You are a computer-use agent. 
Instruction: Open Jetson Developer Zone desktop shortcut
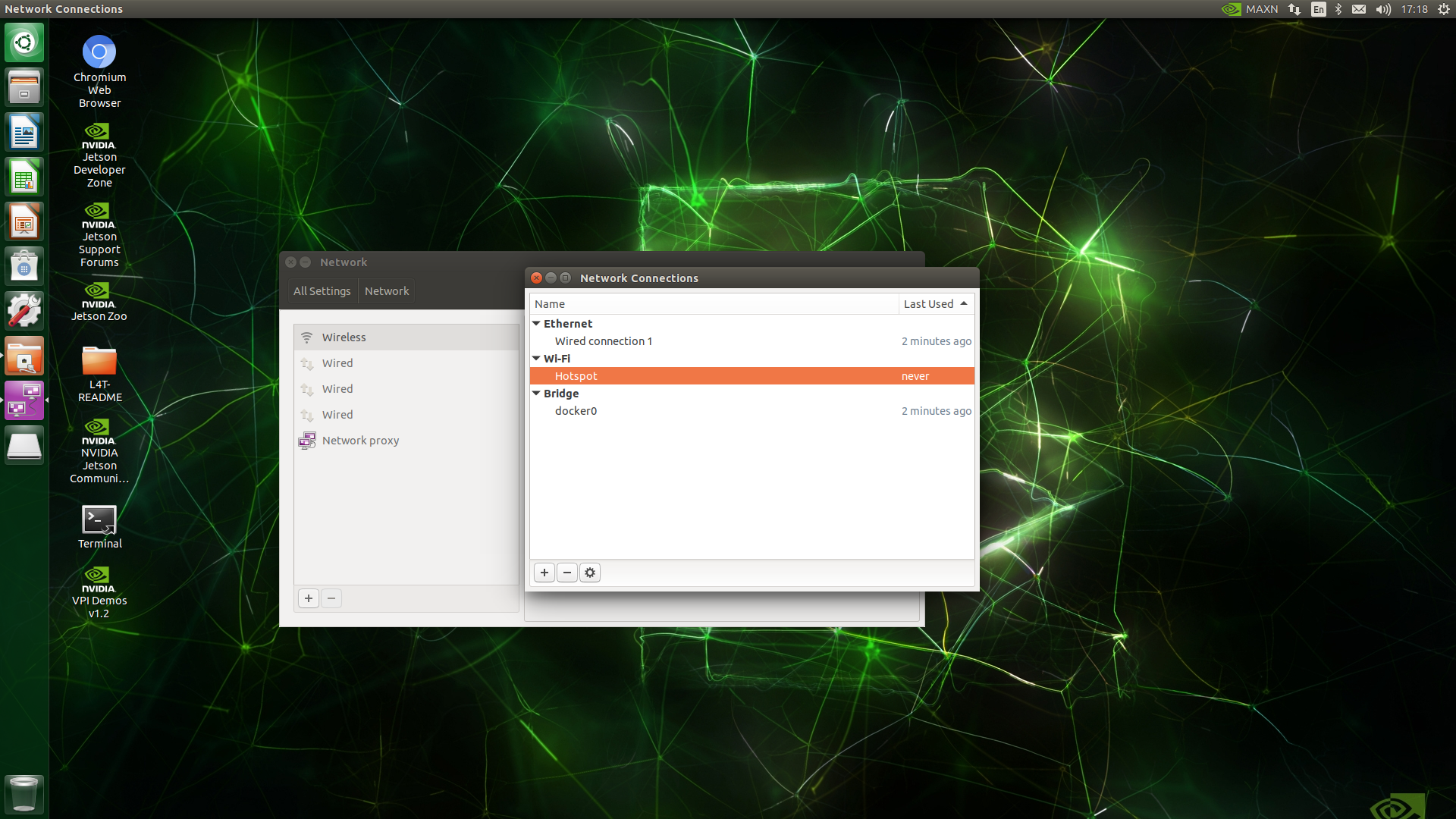click(99, 155)
